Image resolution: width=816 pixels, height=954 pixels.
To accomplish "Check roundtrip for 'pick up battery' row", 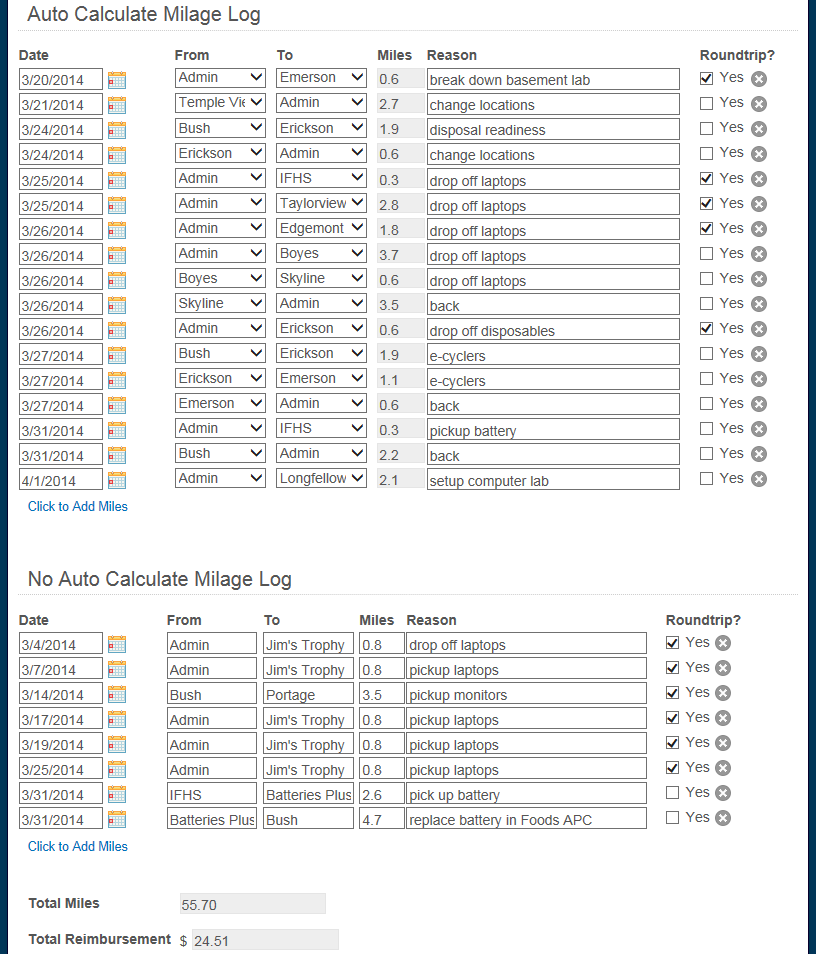I will [672, 792].
